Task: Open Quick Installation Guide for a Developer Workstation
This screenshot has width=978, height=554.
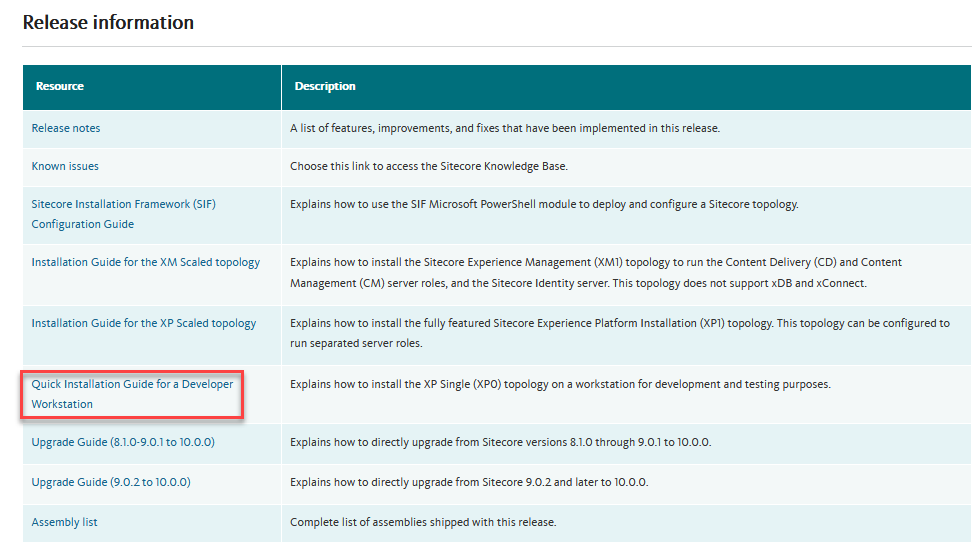Action: coord(132,394)
